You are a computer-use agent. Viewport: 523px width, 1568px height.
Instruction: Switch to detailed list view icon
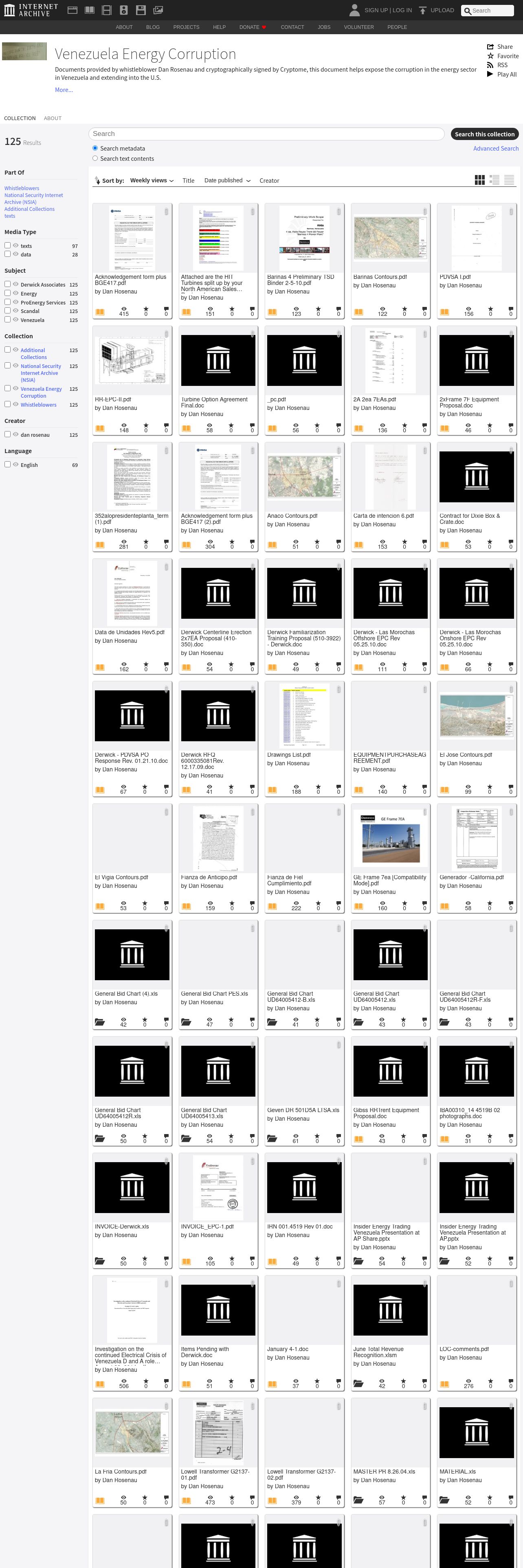(x=494, y=180)
